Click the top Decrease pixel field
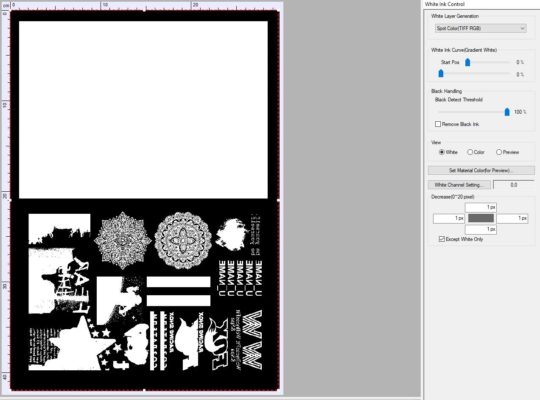 (x=481, y=207)
